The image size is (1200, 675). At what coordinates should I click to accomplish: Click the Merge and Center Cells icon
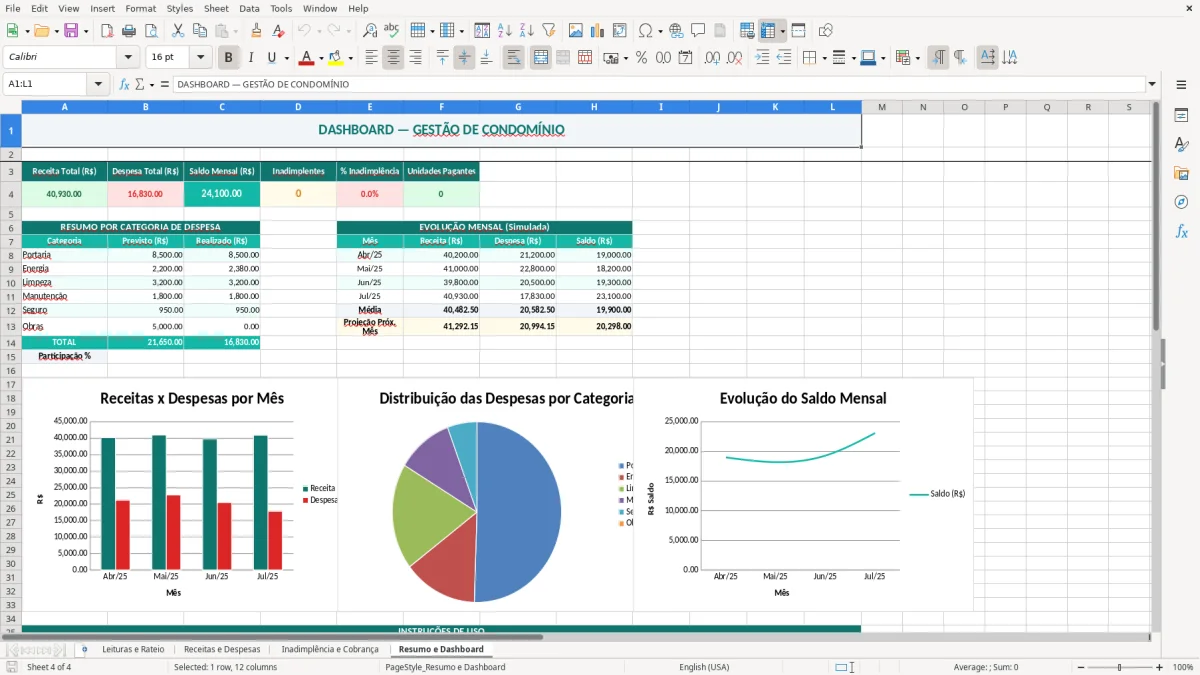[540, 57]
